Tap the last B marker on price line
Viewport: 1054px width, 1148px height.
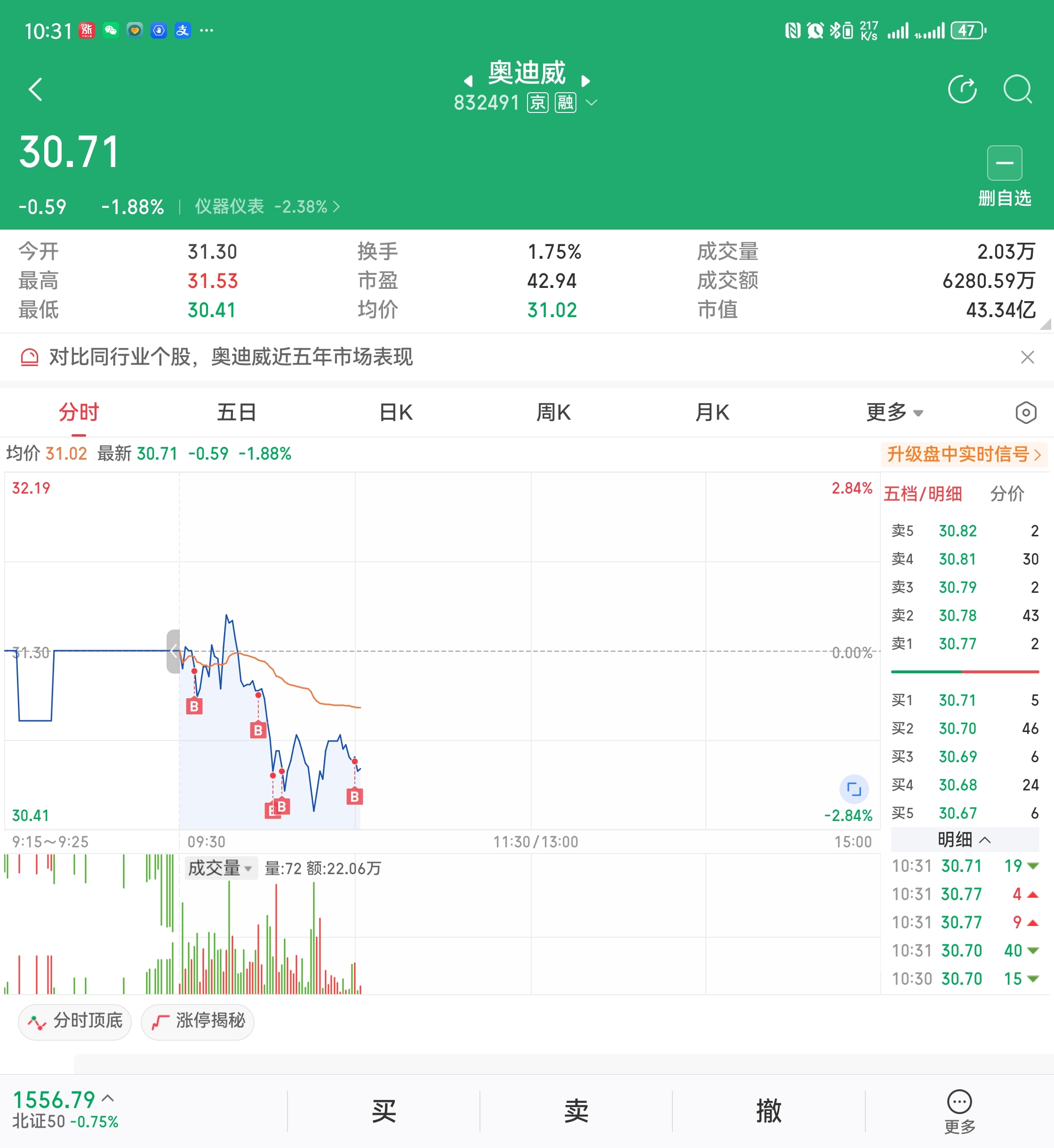coord(354,796)
